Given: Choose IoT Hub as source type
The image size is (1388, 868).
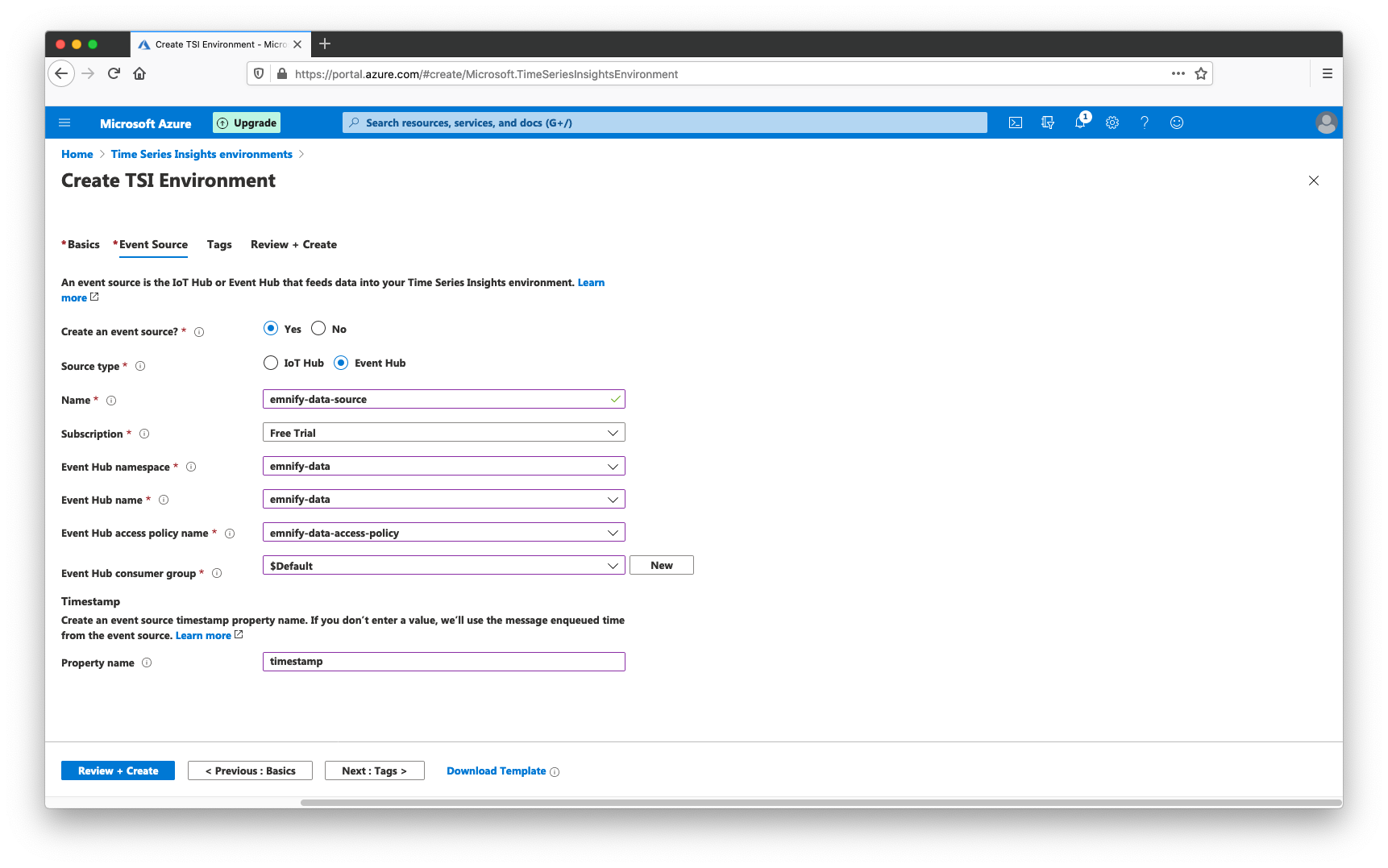Looking at the screenshot, I should click(x=271, y=363).
